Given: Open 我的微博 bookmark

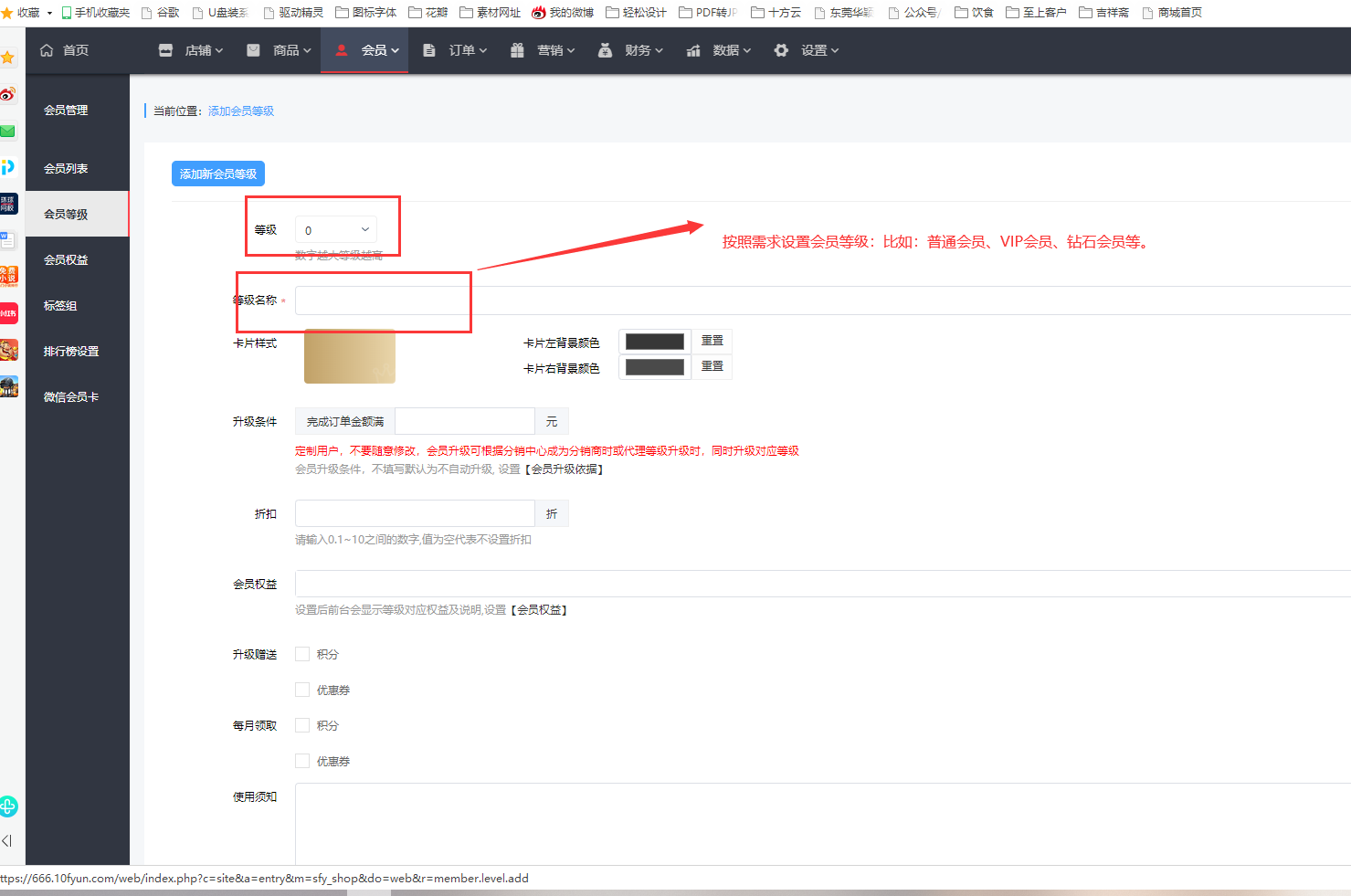Looking at the screenshot, I should 563,13.
